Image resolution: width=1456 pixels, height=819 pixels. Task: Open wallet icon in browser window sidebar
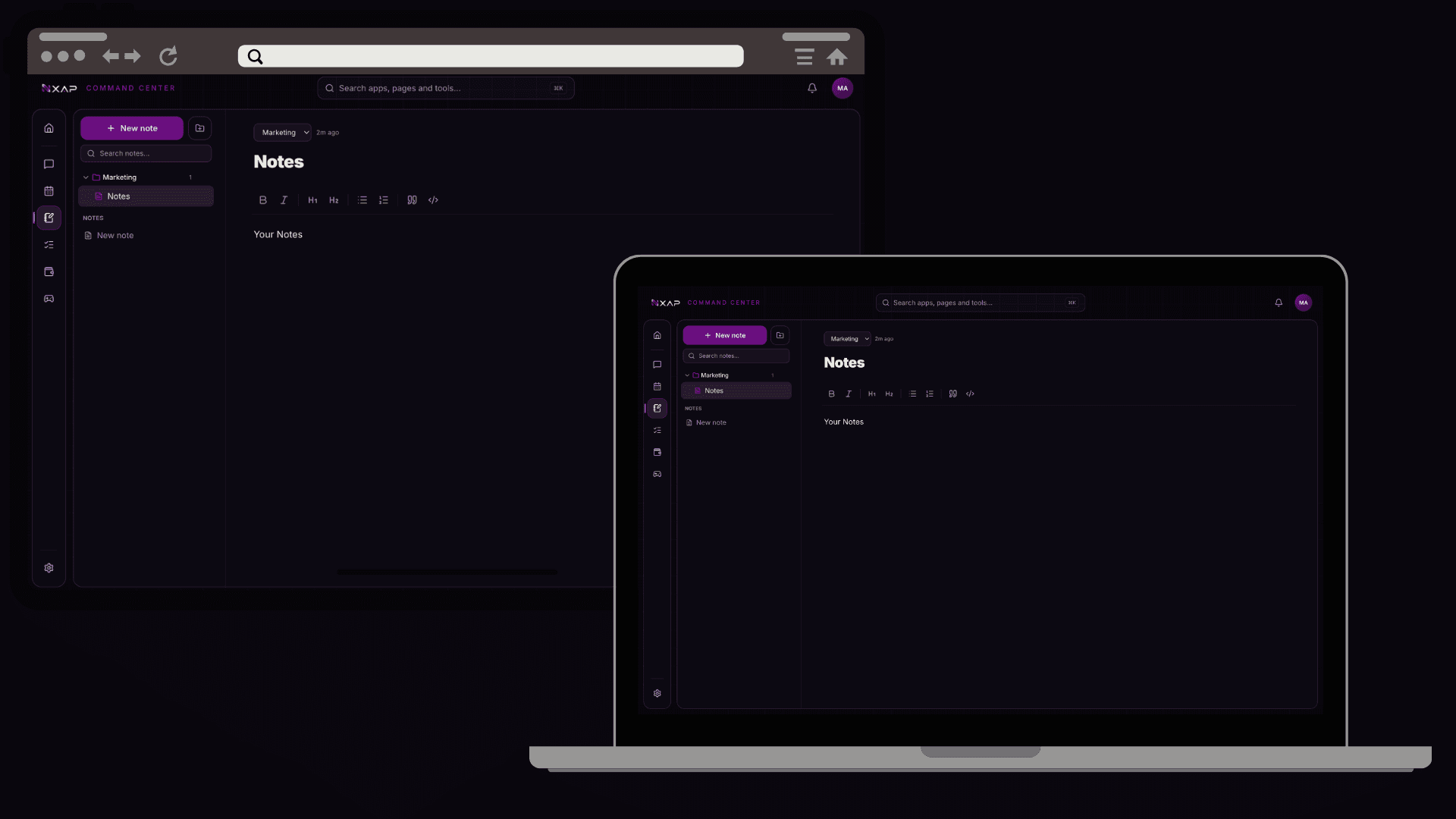(x=49, y=271)
